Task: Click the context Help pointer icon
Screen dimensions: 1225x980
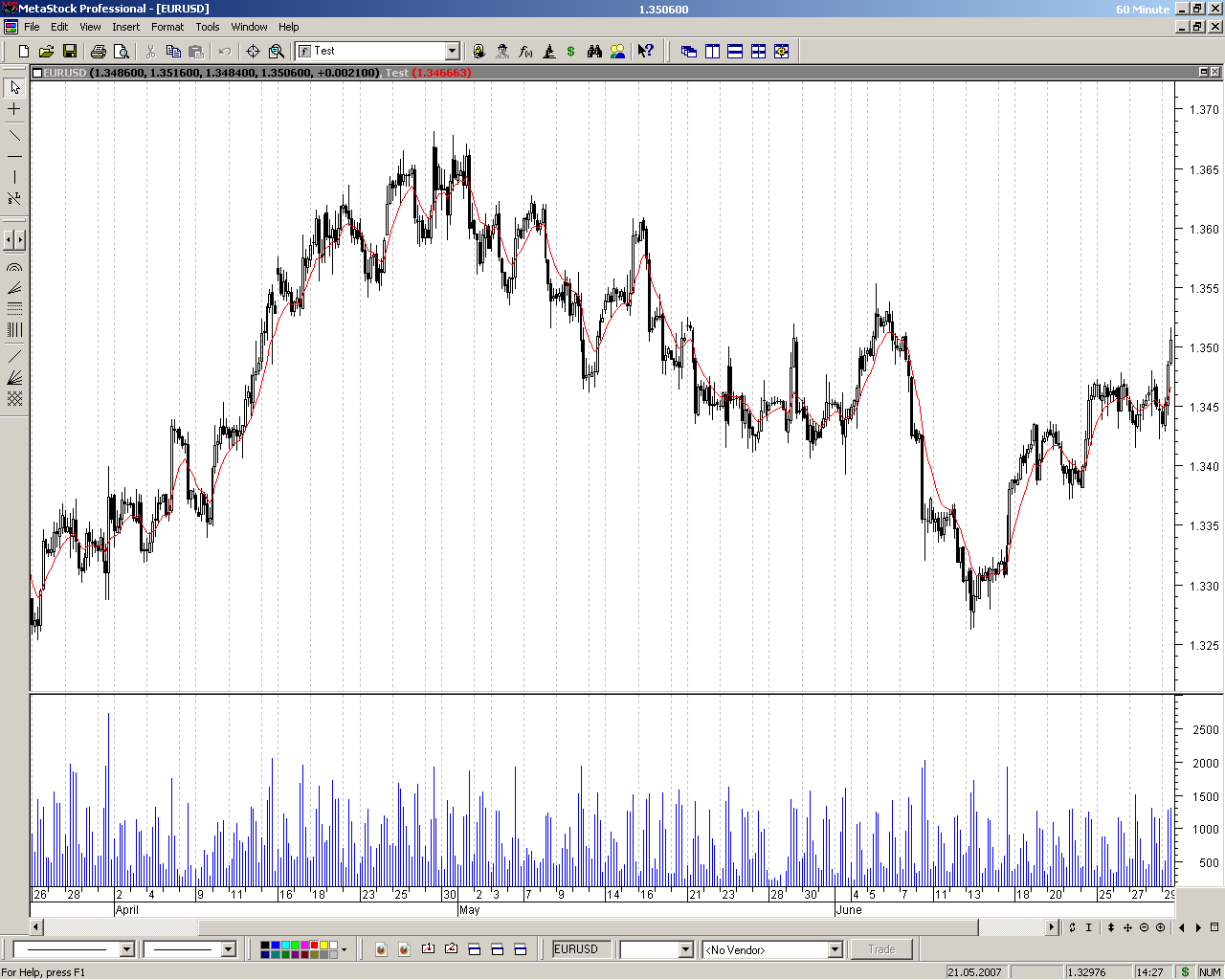Action: [646, 52]
